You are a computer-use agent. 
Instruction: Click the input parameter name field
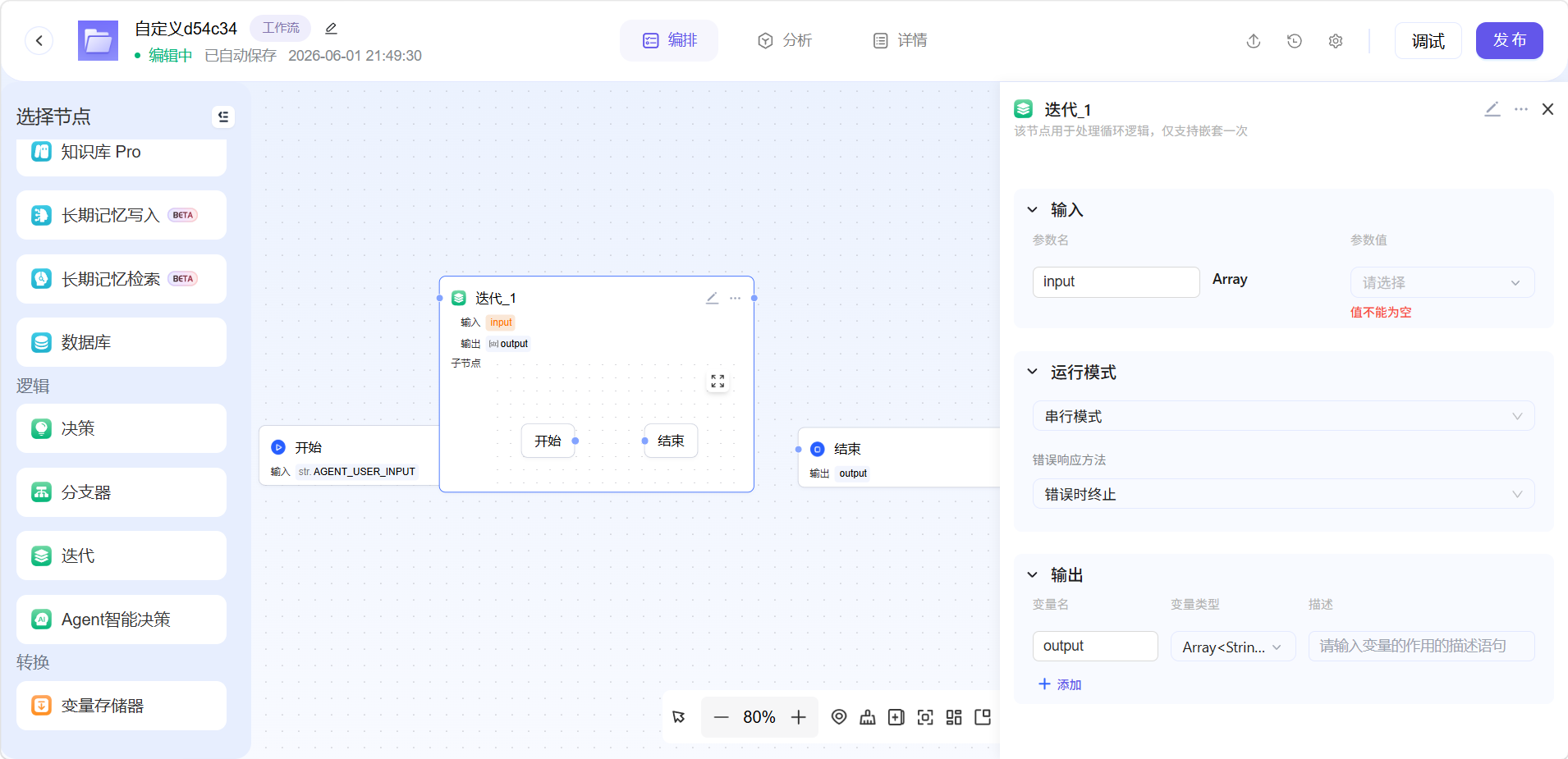coord(1116,281)
